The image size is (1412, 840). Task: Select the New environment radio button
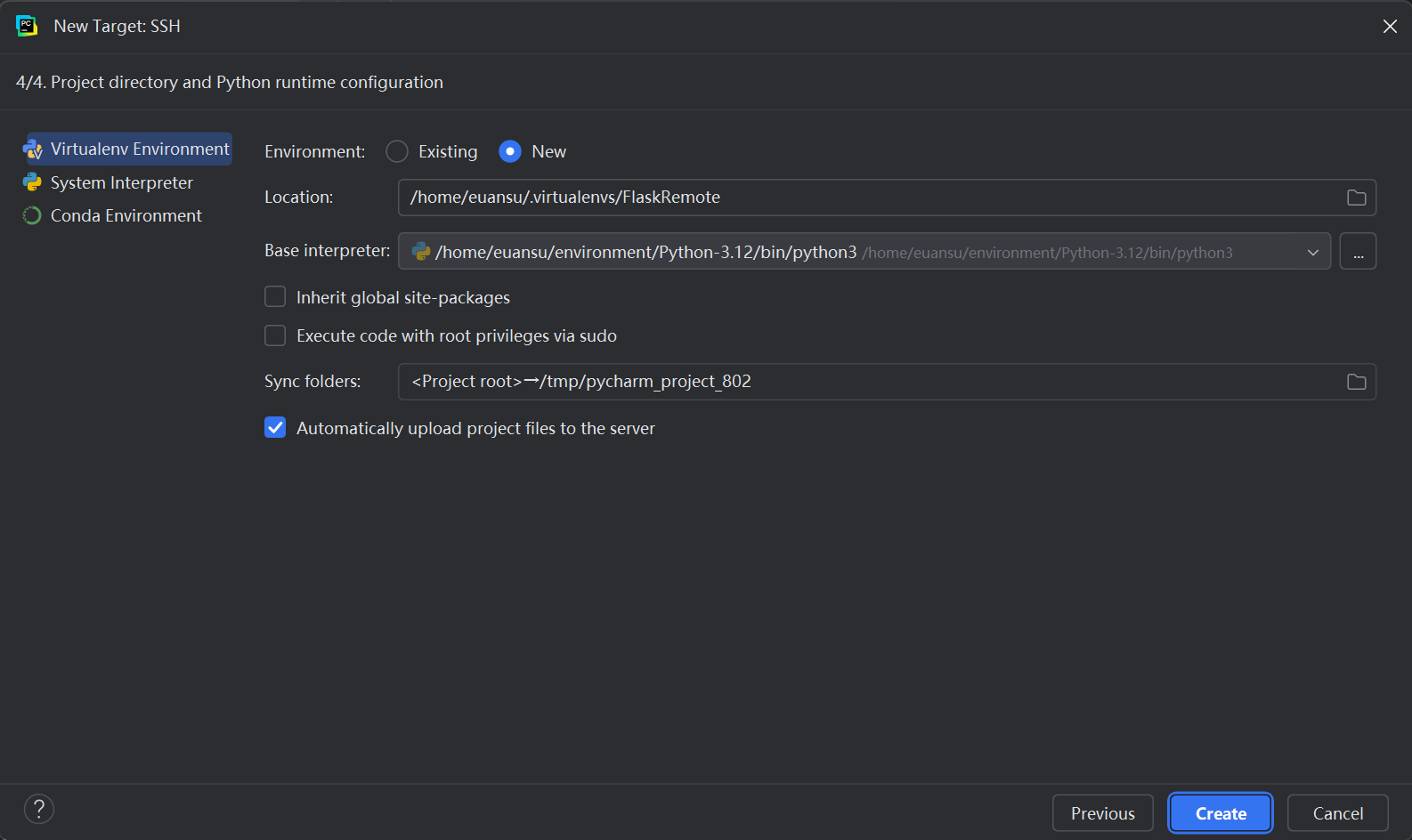click(x=510, y=152)
